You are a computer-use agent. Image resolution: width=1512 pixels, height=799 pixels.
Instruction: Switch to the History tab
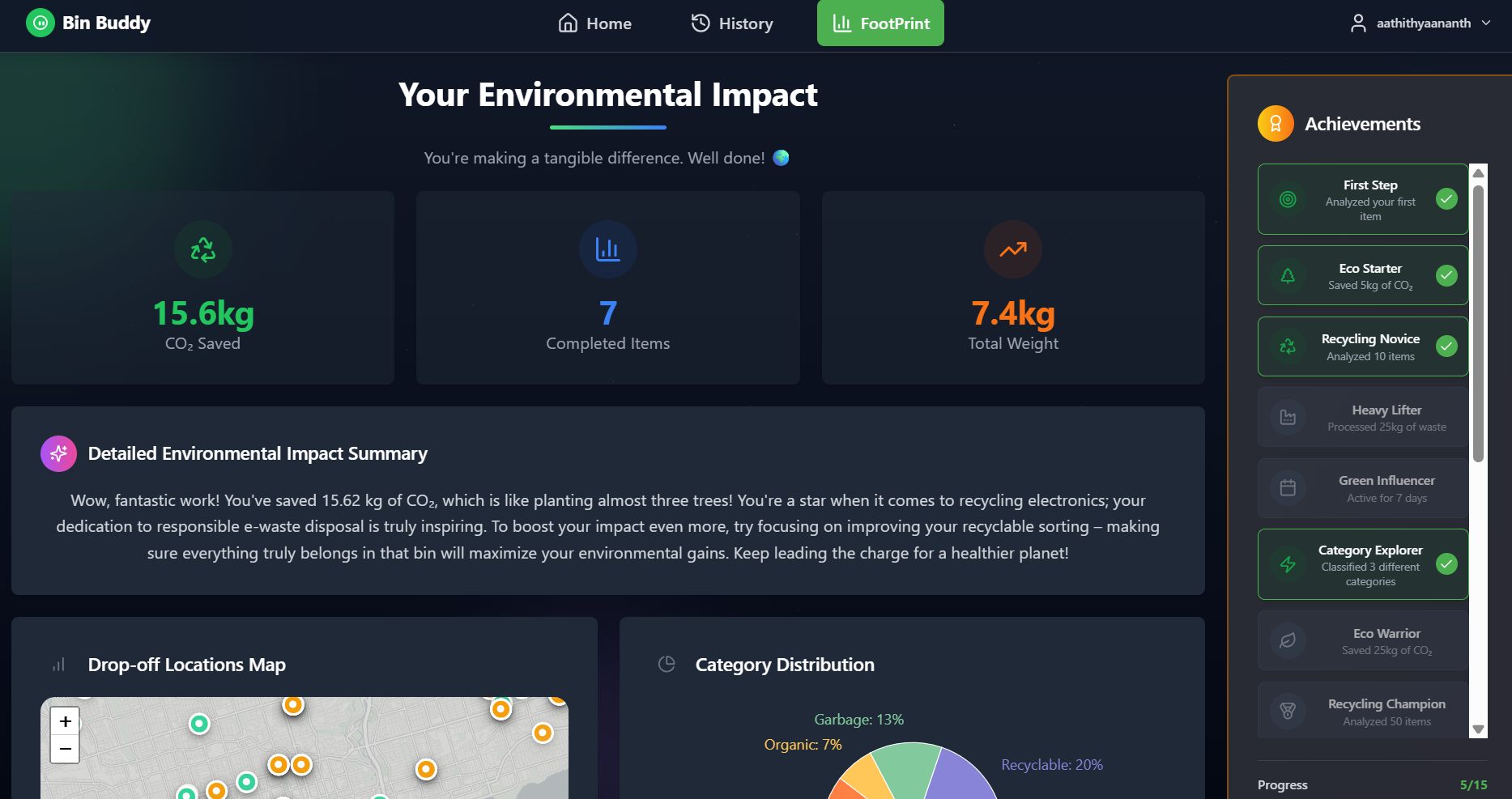pyautogui.click(x=731, y=23)
